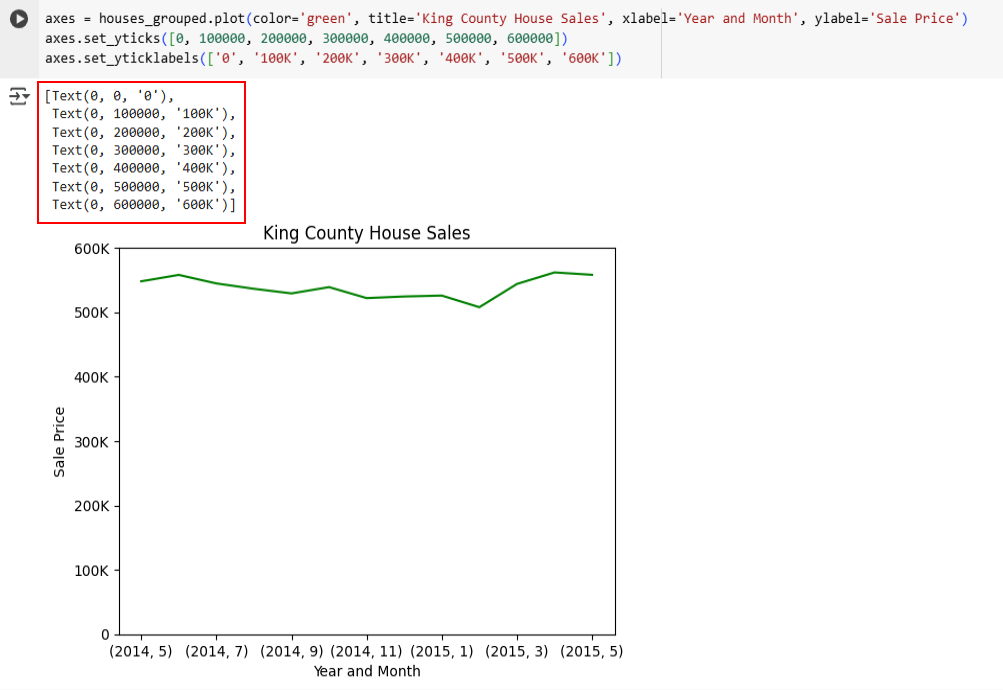Select output line Text(0, 400000, '400K')
This screenshot has width=1003, height=690.
click(144, 168)
